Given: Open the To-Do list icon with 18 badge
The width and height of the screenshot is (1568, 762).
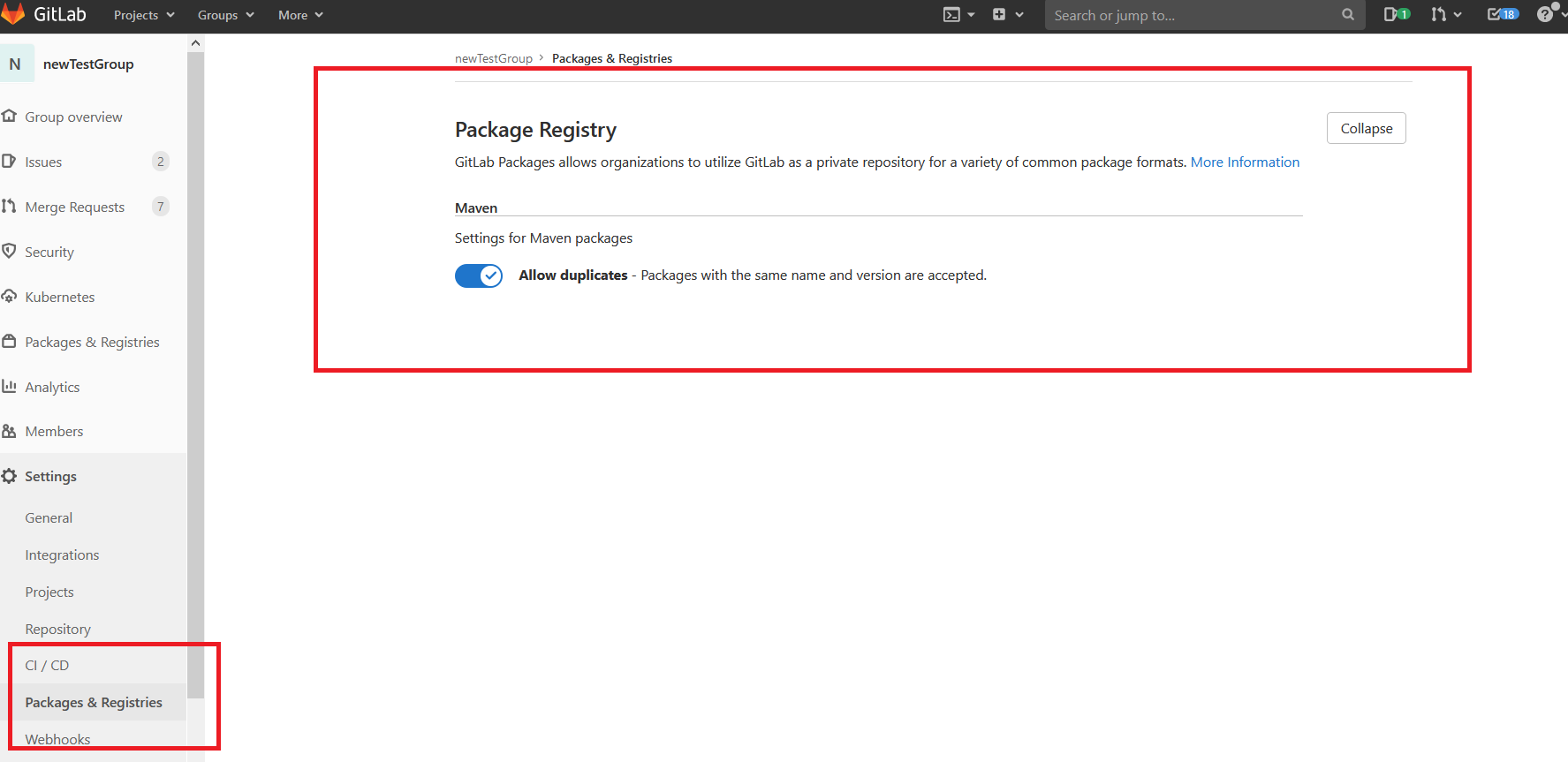Looking at the screenshot, I should click(x=1502, y=14).
